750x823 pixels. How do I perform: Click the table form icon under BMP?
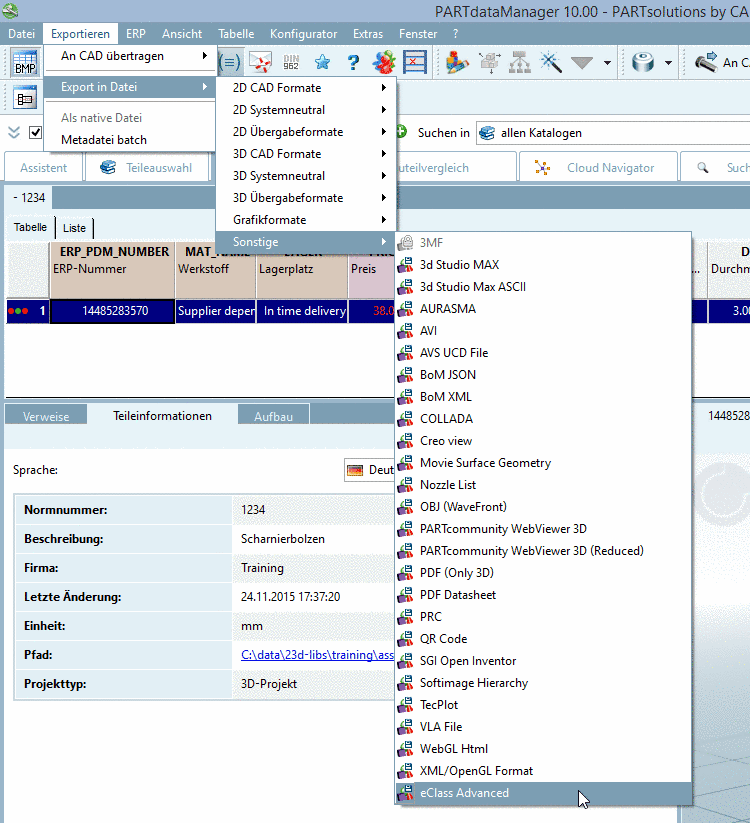[25, 98]
